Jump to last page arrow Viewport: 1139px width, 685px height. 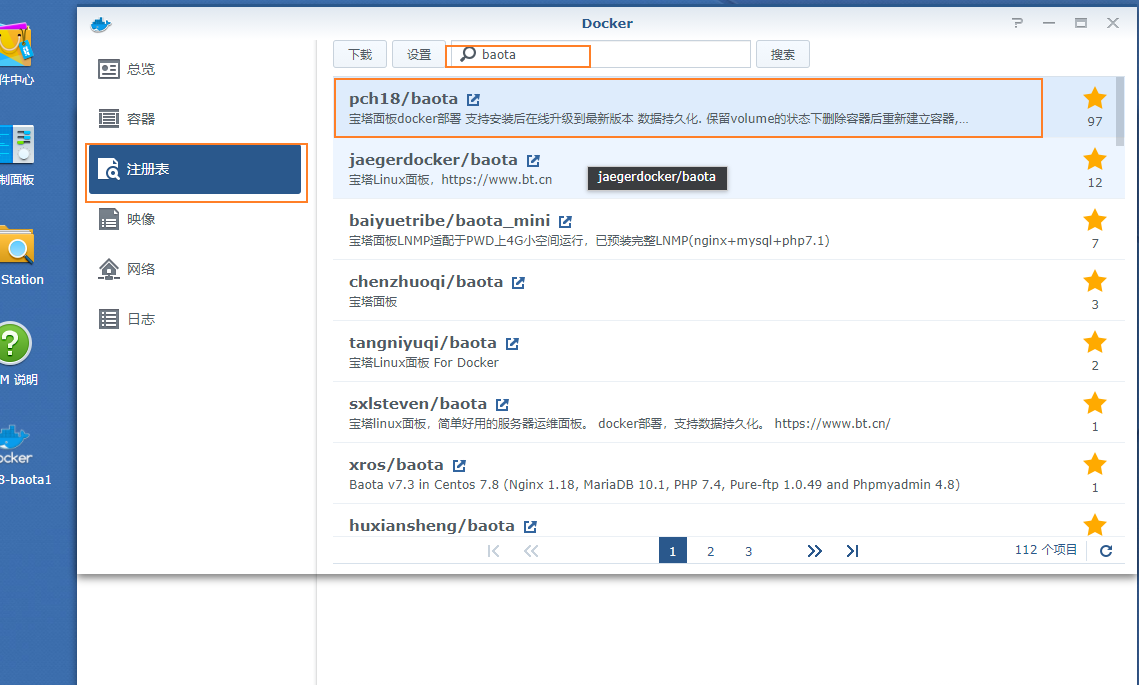pyautogui.click(x=852, y=551)
